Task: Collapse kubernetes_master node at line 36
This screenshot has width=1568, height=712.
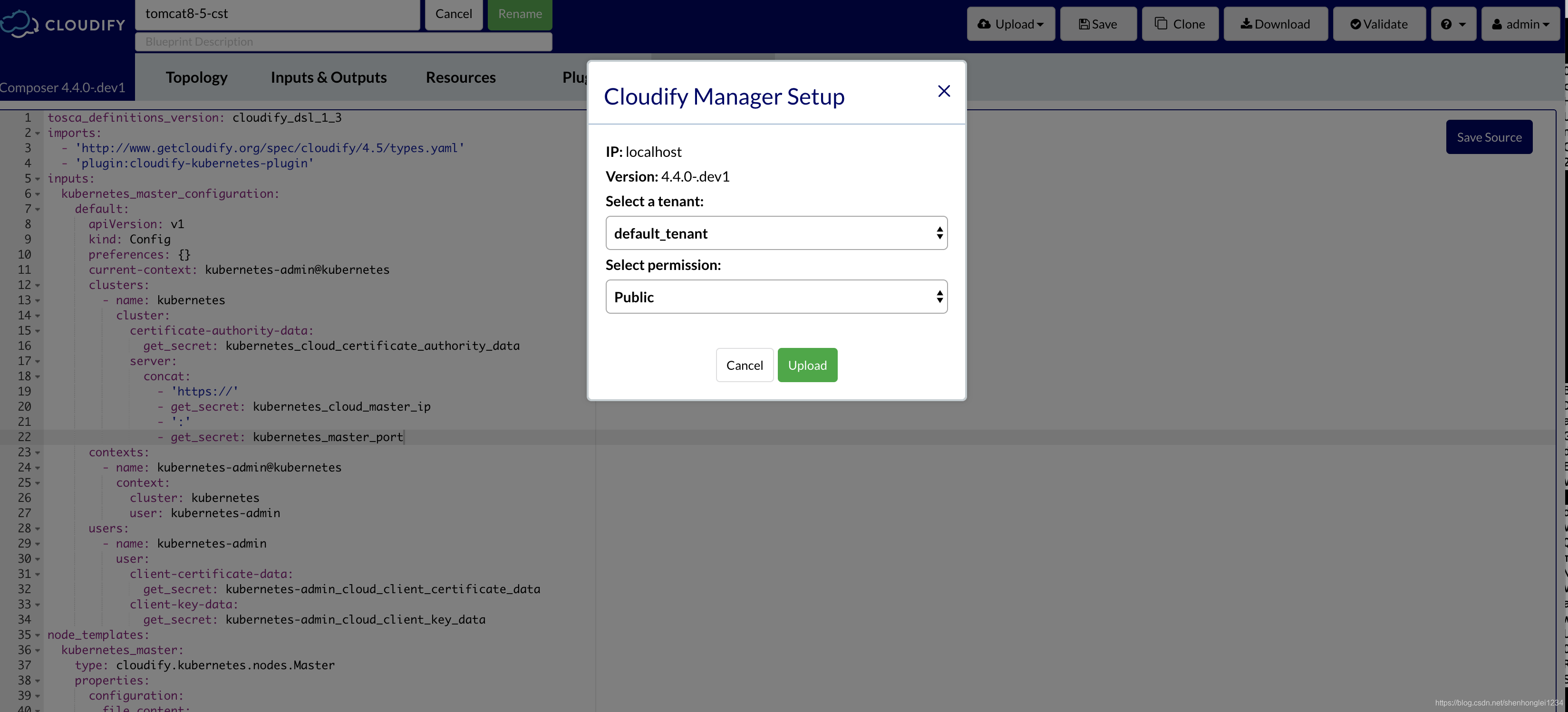Action: click(x=38, y=651)
